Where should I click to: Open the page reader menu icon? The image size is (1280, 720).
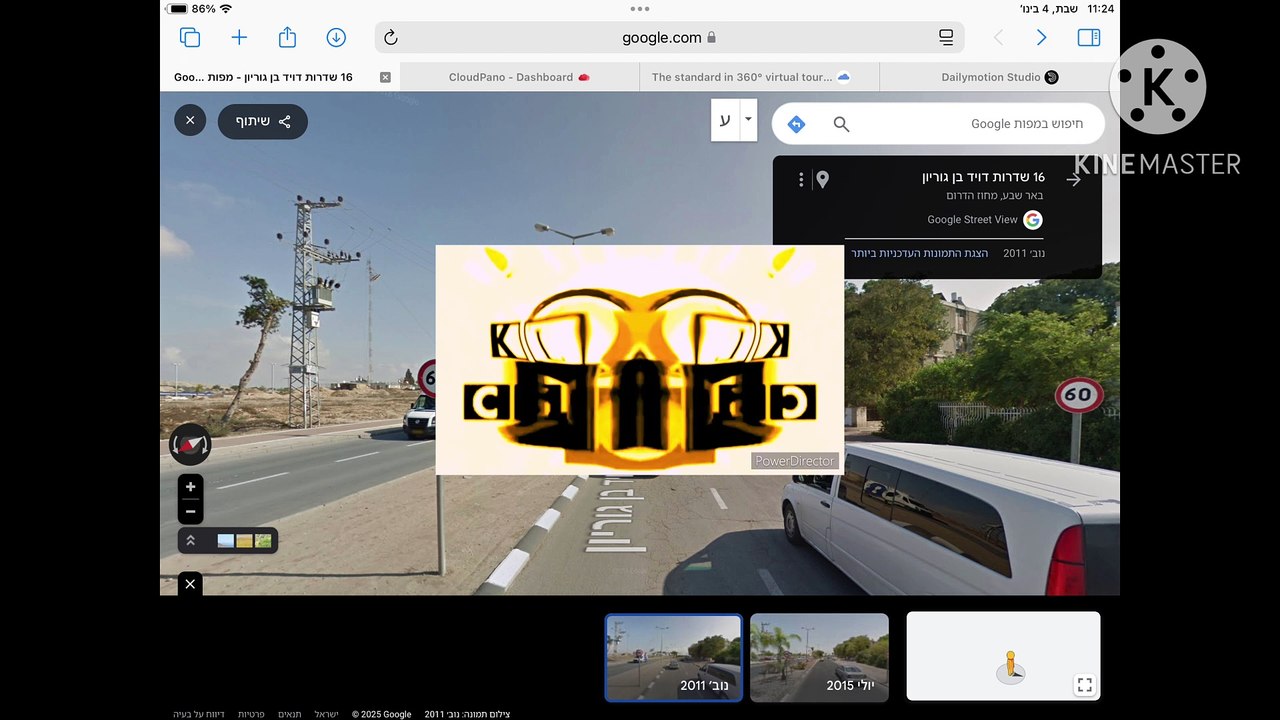946,37
